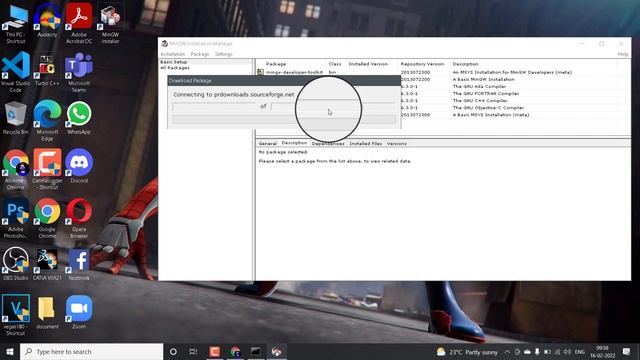Select 'The GNU FORTRAN Compiler' row
The image size is (640, 360).
[486, 93]
